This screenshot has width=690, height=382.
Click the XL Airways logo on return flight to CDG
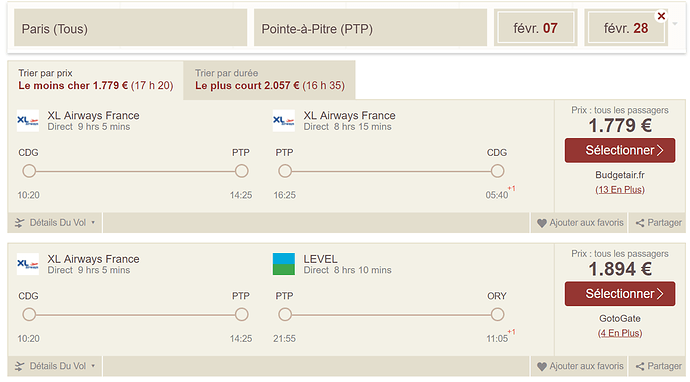[284, 121]
